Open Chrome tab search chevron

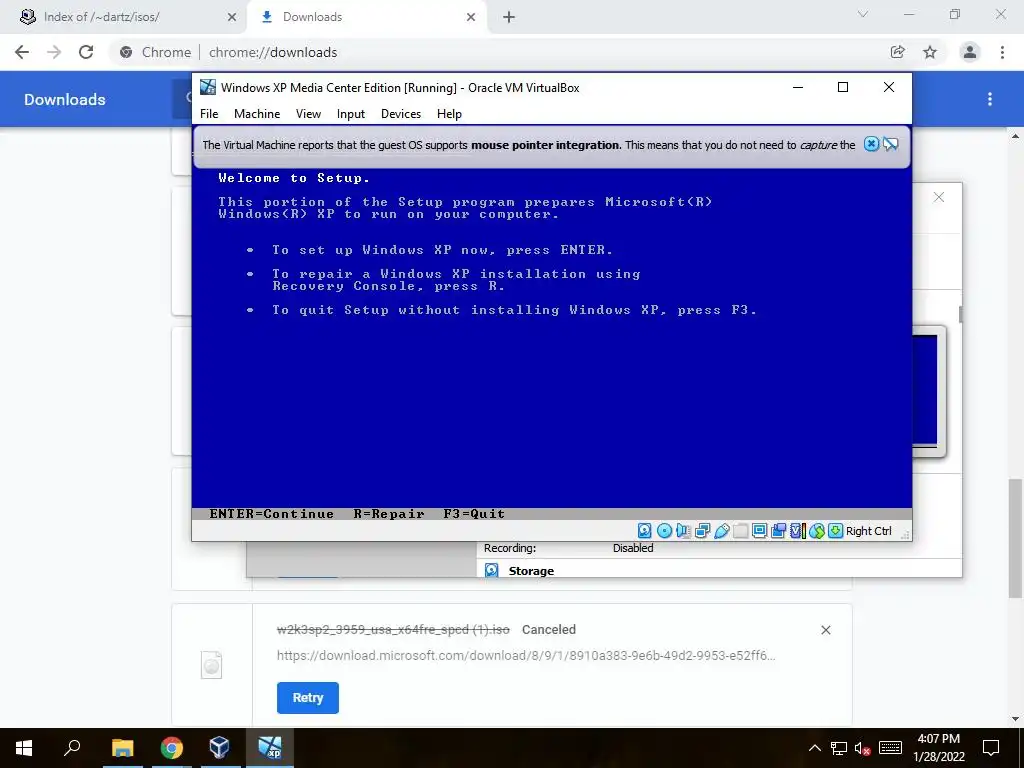(863, 14)
